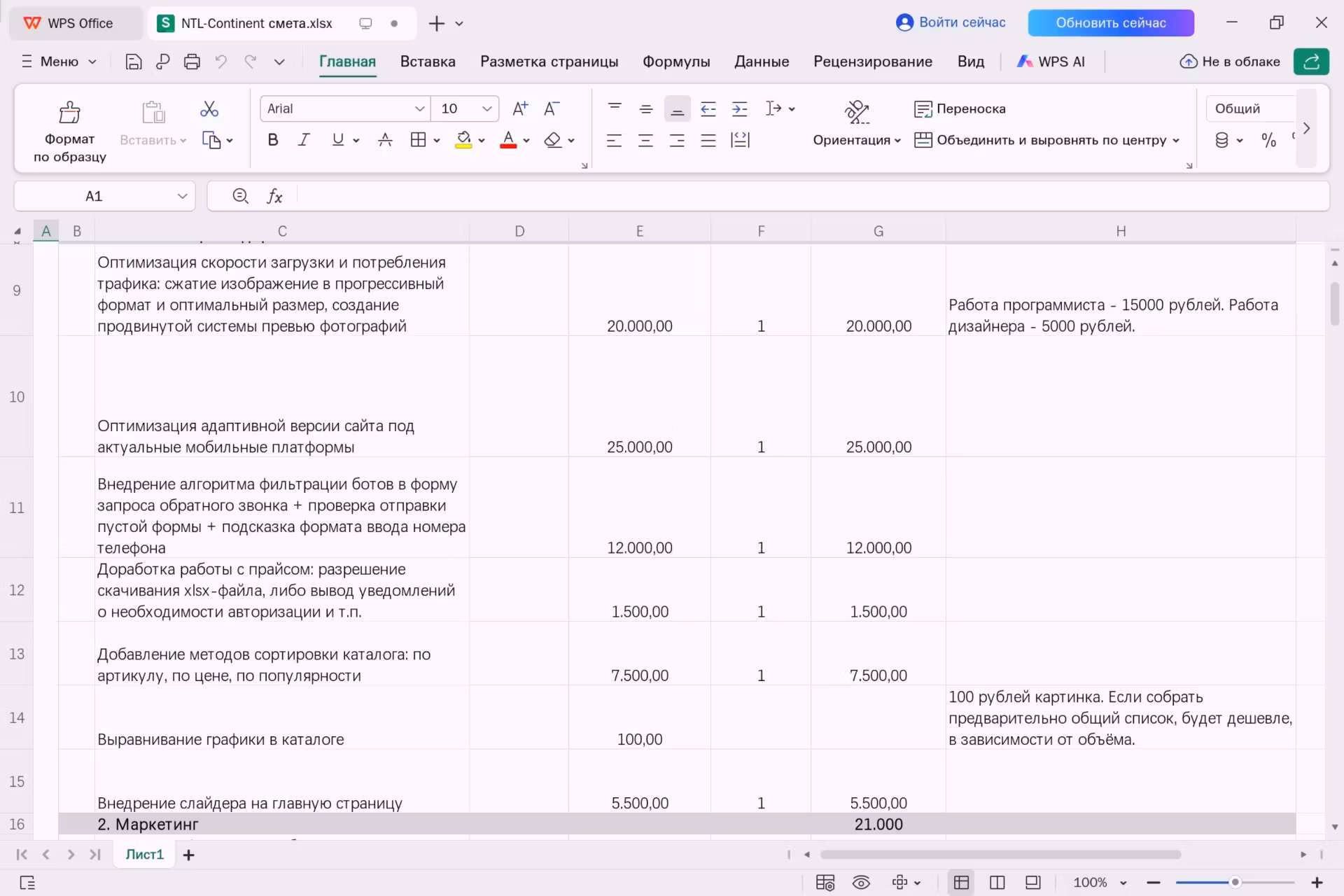Align cell content to top
This screenshot has height=896, width=1344.
point(615,108)
